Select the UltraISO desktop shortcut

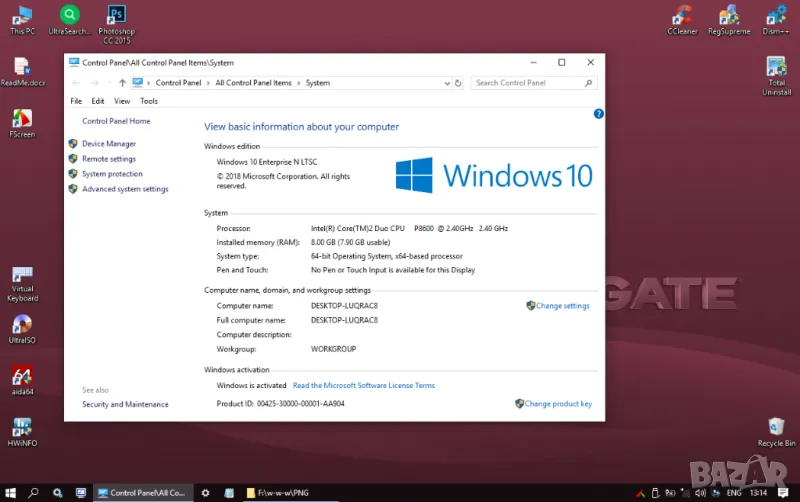point(22,326)
